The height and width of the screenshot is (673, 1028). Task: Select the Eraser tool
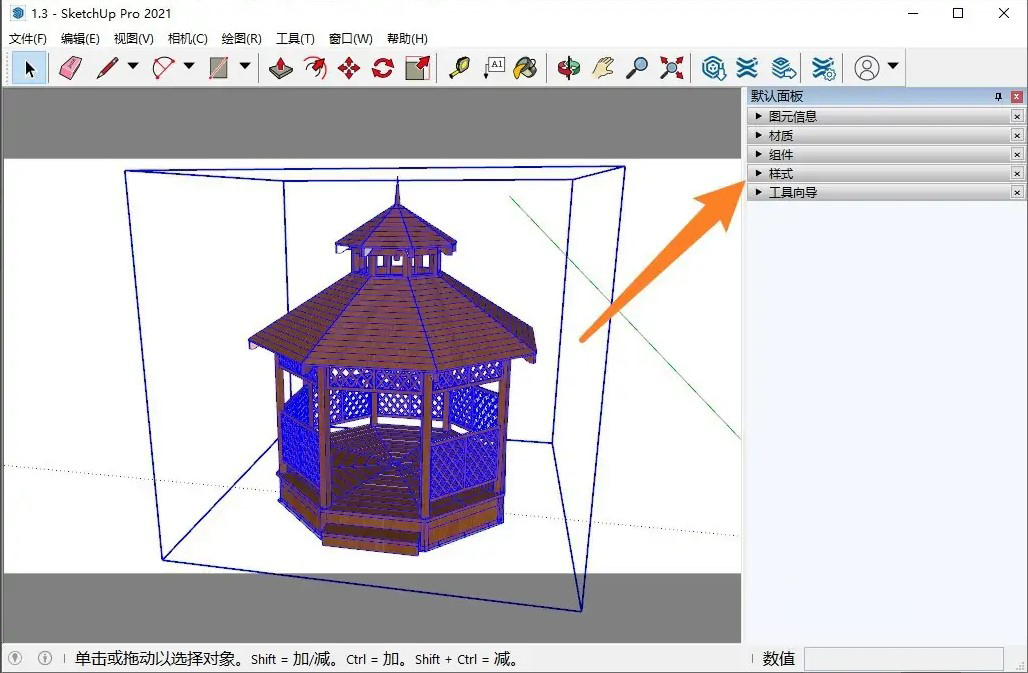coord(69,68)
